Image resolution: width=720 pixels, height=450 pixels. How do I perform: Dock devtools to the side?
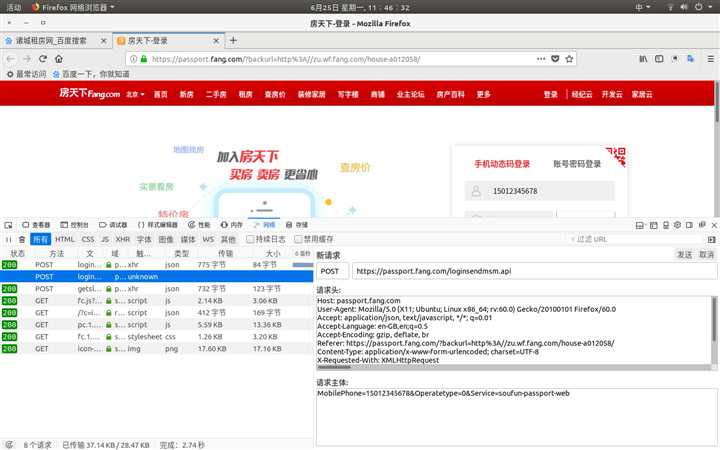689,225
